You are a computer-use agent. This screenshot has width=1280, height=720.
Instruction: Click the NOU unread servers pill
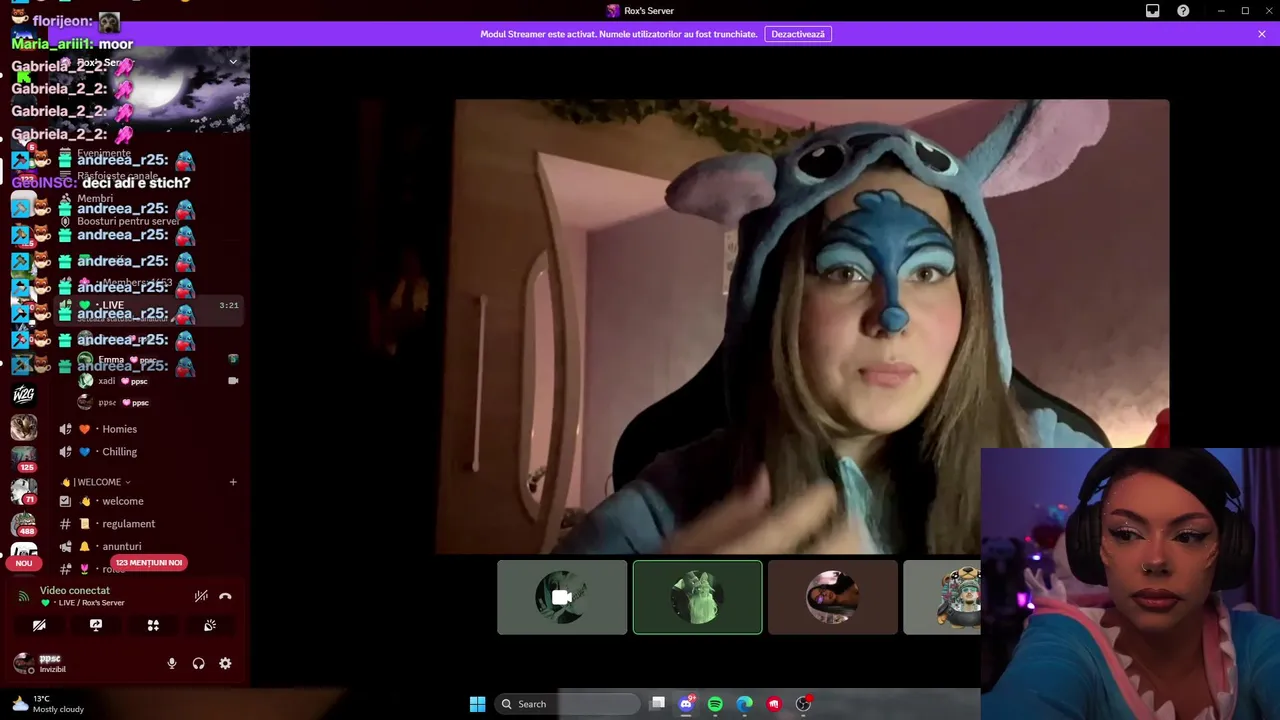point(24,563)
